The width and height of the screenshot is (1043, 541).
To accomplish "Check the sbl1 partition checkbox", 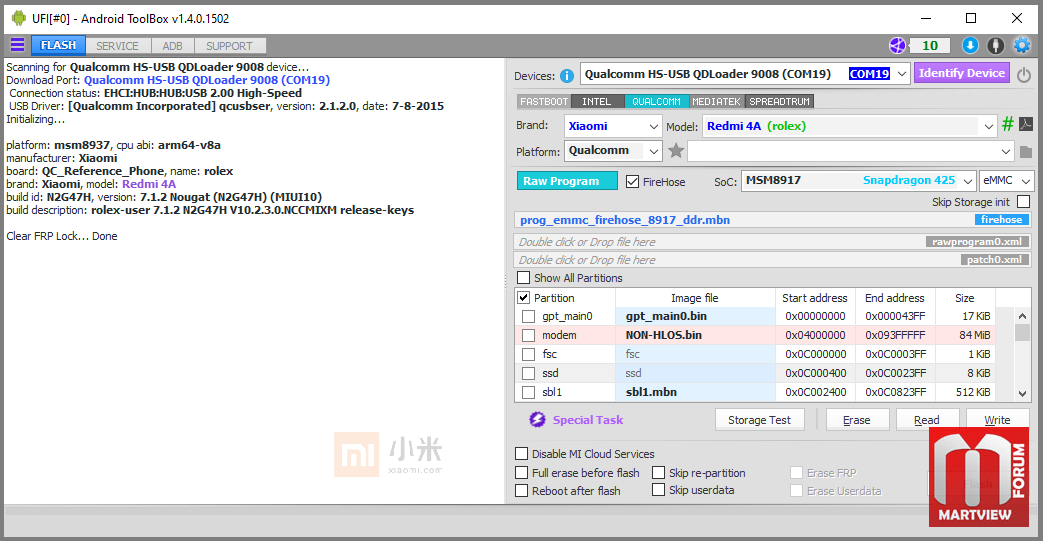I will [528, 393].
